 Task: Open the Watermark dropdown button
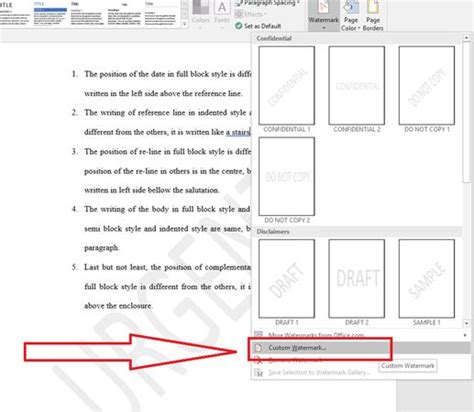323,16
